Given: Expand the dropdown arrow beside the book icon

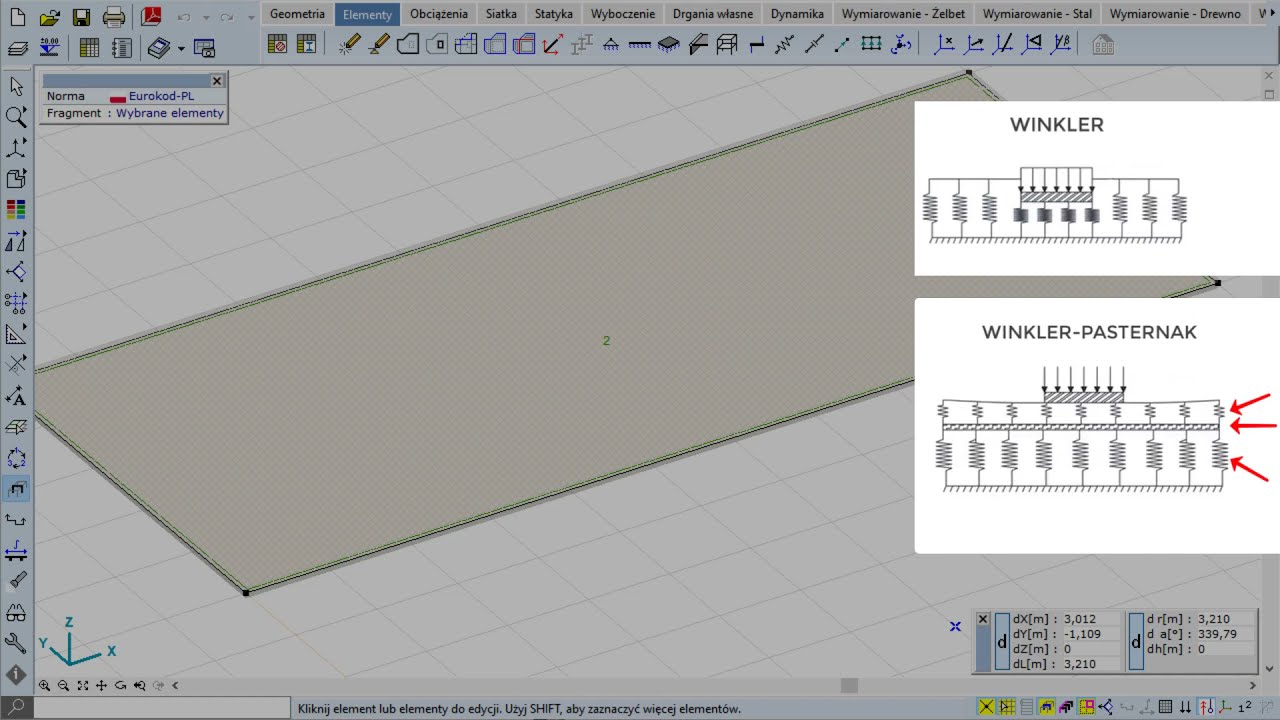Looking at the screenshot, I should tap(181, 48).
